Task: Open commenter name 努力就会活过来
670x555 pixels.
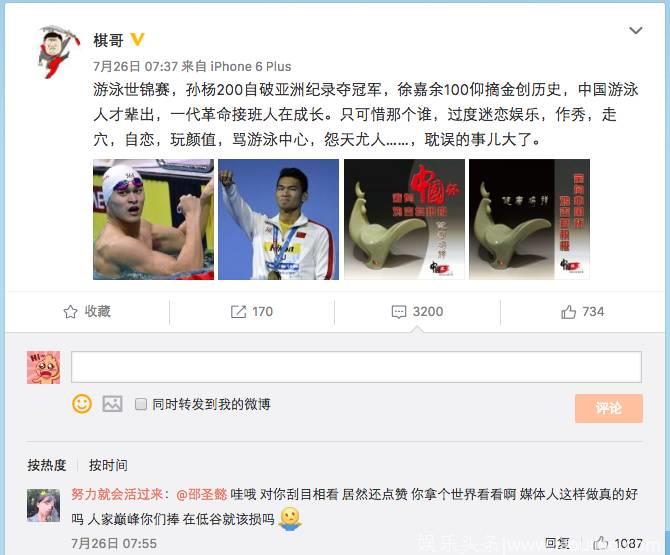Action: coord(117,494)
